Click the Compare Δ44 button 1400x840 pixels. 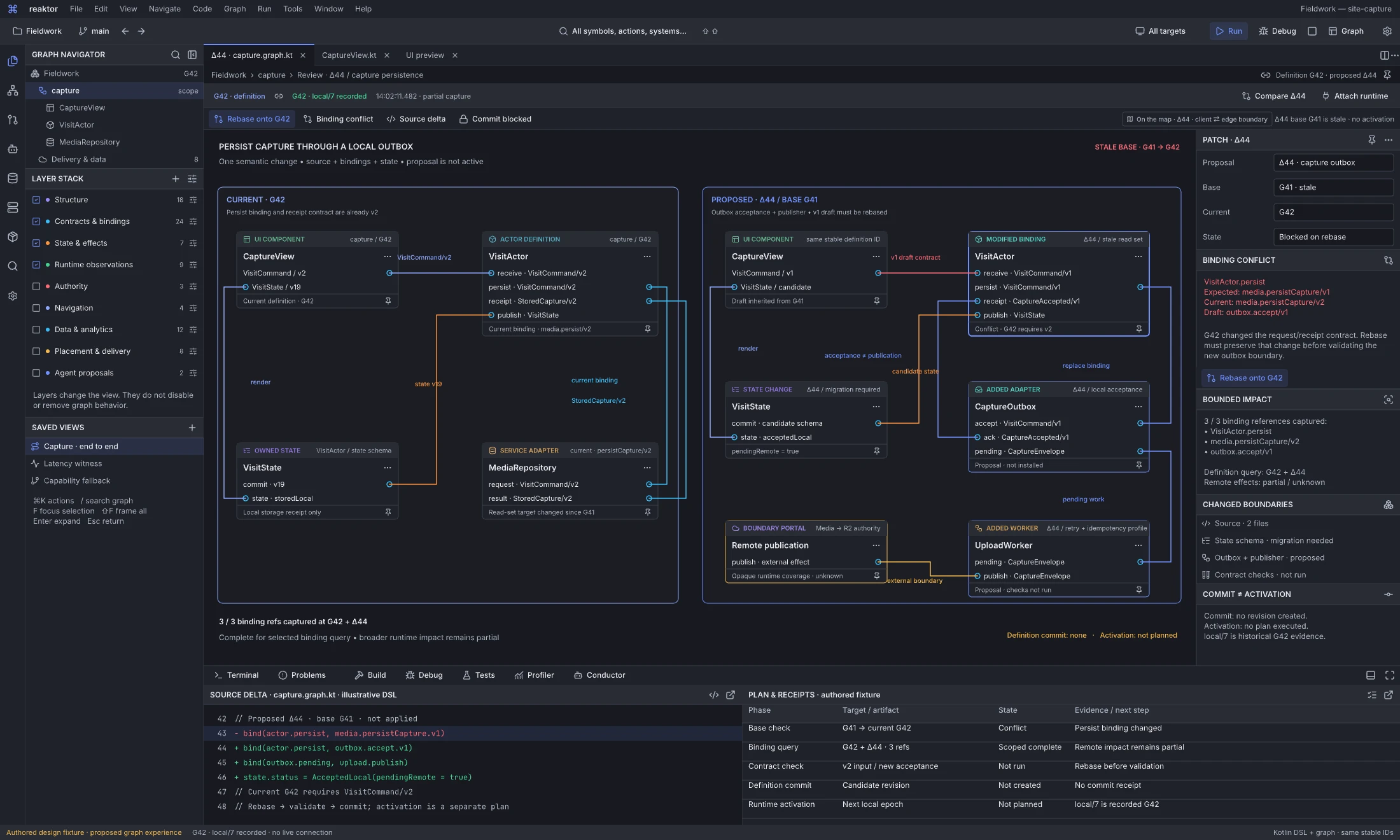1274,96
